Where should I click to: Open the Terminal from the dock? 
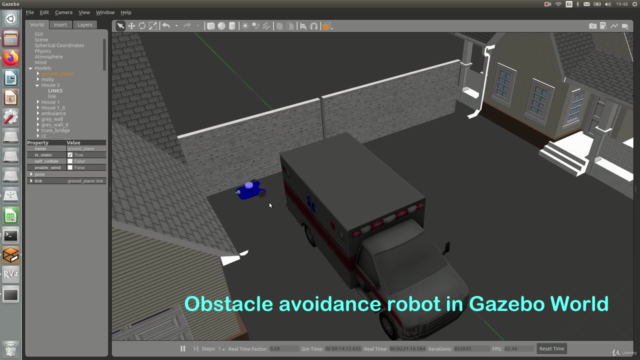click(x=11, y=236)
